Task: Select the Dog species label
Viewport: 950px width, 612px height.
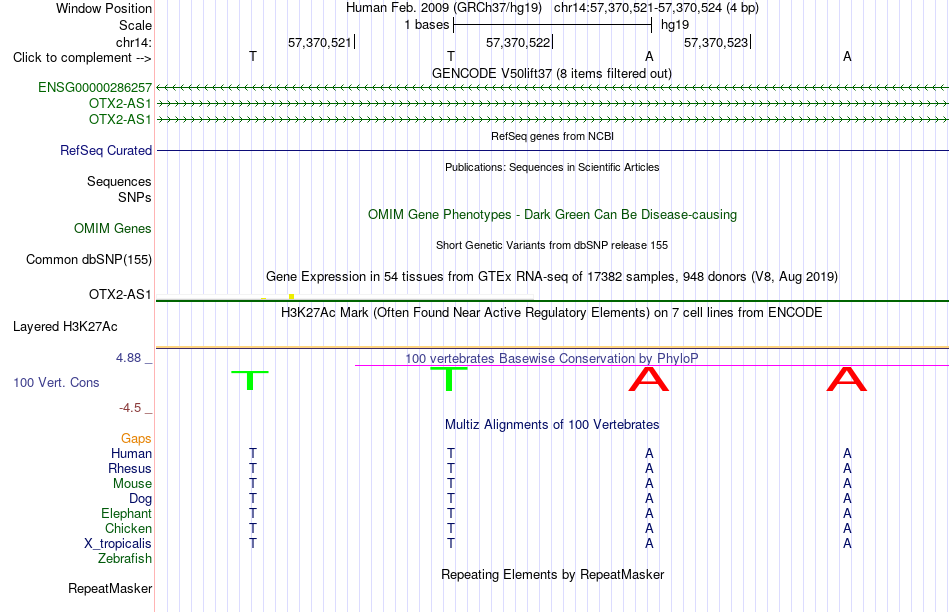Action: (x=141, y=499)
